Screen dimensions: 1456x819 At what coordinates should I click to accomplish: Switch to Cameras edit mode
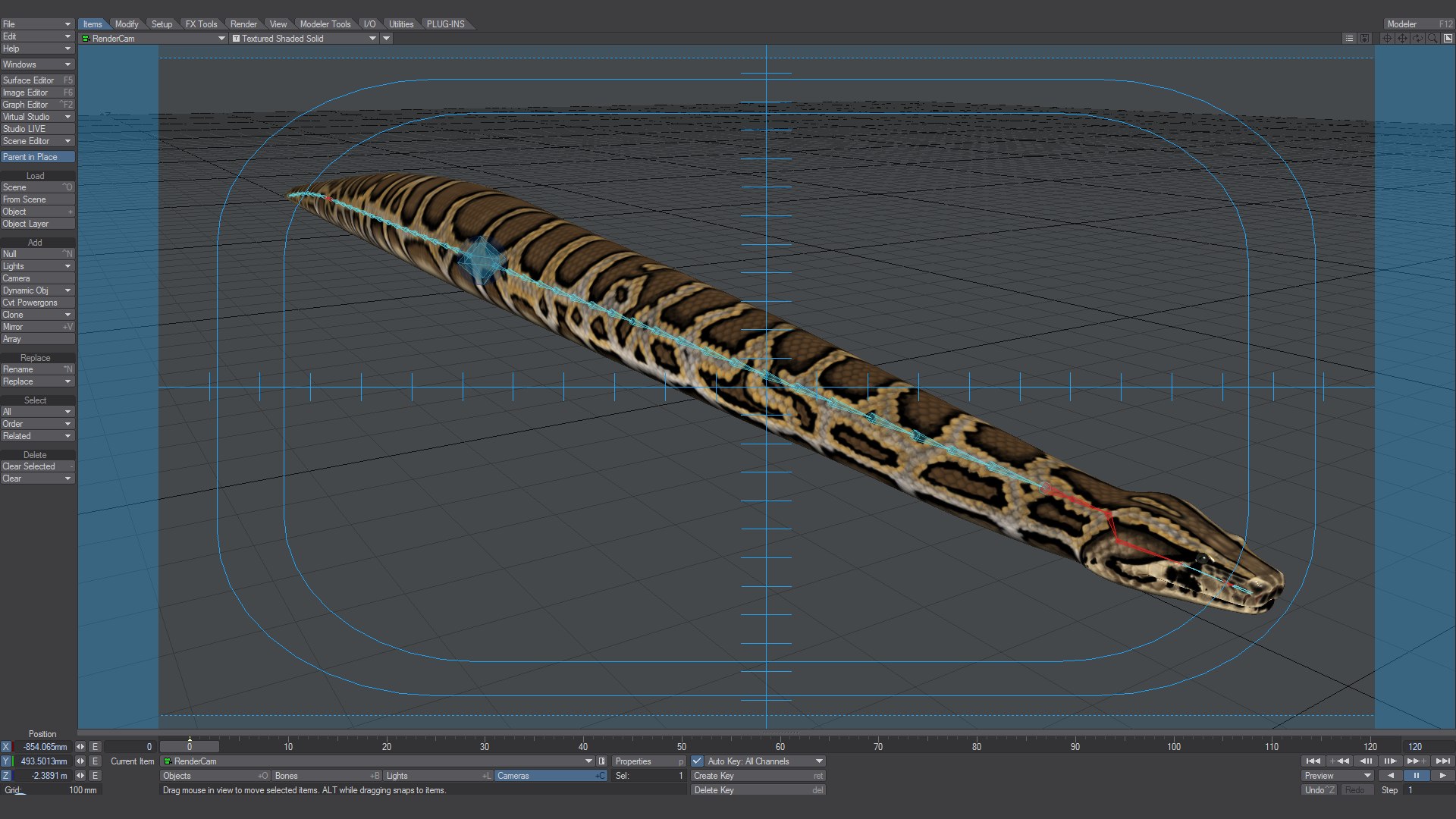551,776
